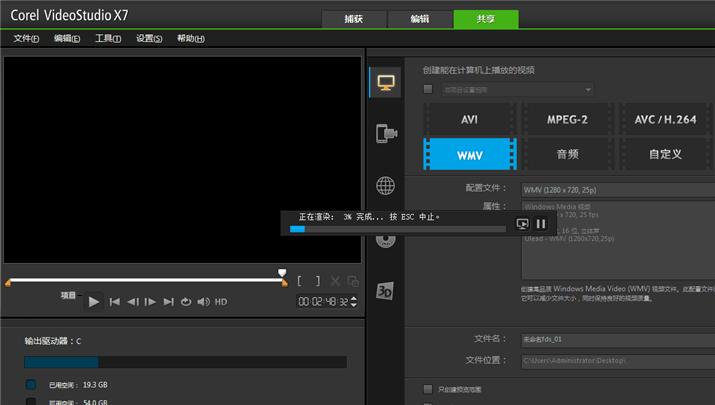Image resolution: width=715 pixels, height=405 pixels.
Task: Choose the AVI format button
Action: 469,119
